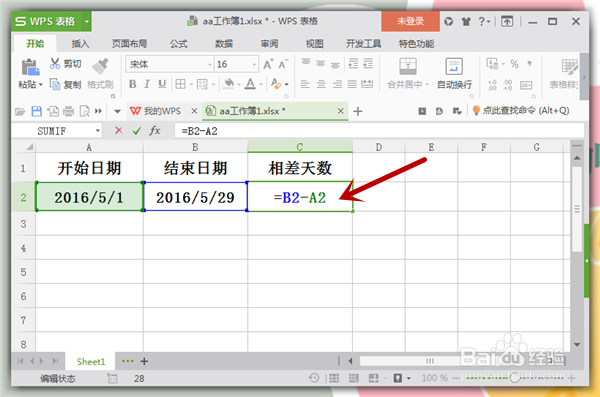Open the 数据 tab
The height and width of the screenshot is (397, 600).
[224, 44]
